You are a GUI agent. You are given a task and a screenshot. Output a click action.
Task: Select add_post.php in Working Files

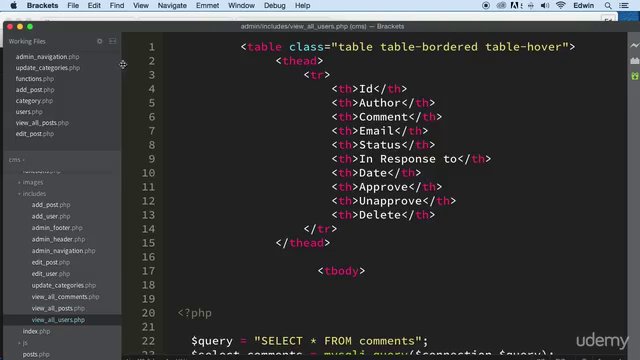pyautogui.click(x=35, y=90)
